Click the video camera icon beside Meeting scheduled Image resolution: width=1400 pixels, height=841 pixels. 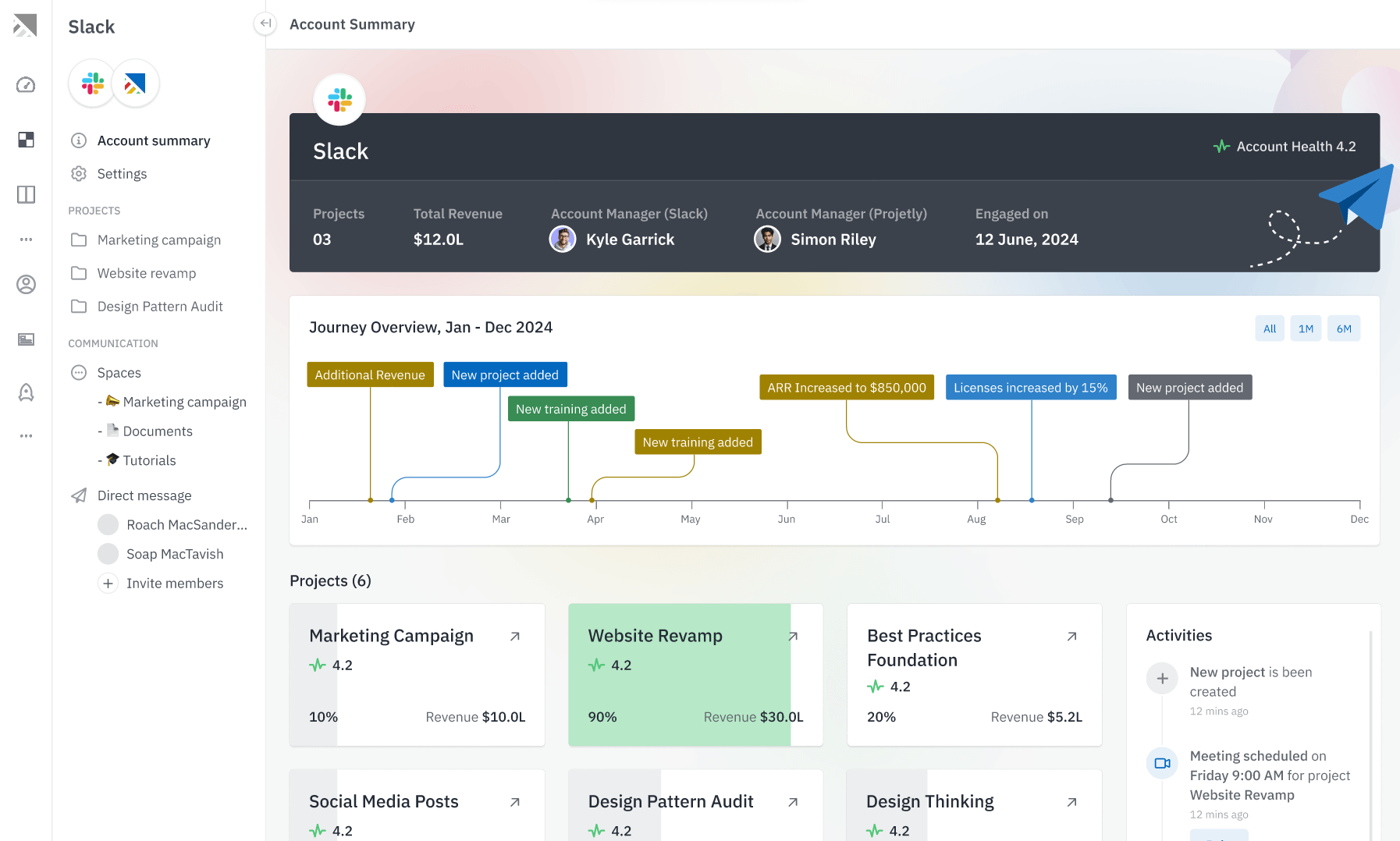(1162, 763)
